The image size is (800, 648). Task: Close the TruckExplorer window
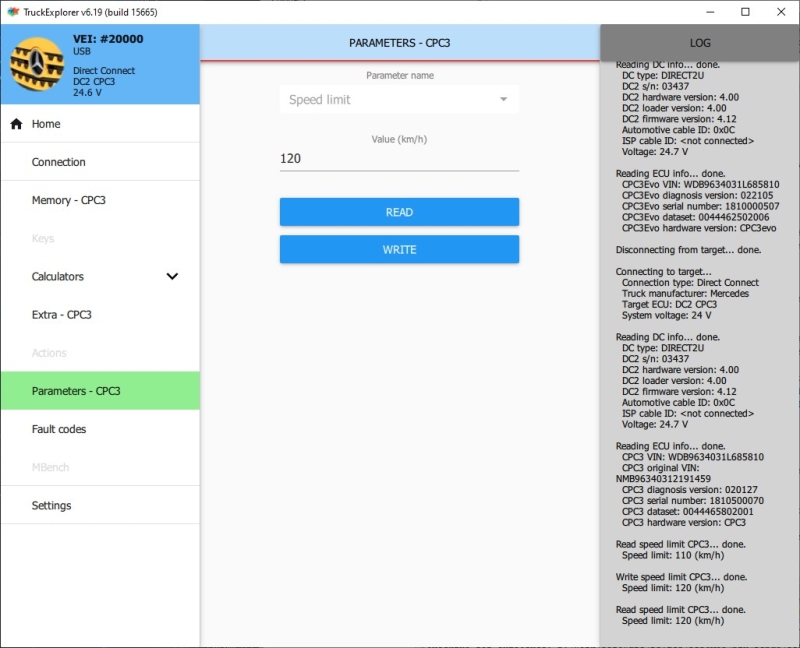(781, 12)
